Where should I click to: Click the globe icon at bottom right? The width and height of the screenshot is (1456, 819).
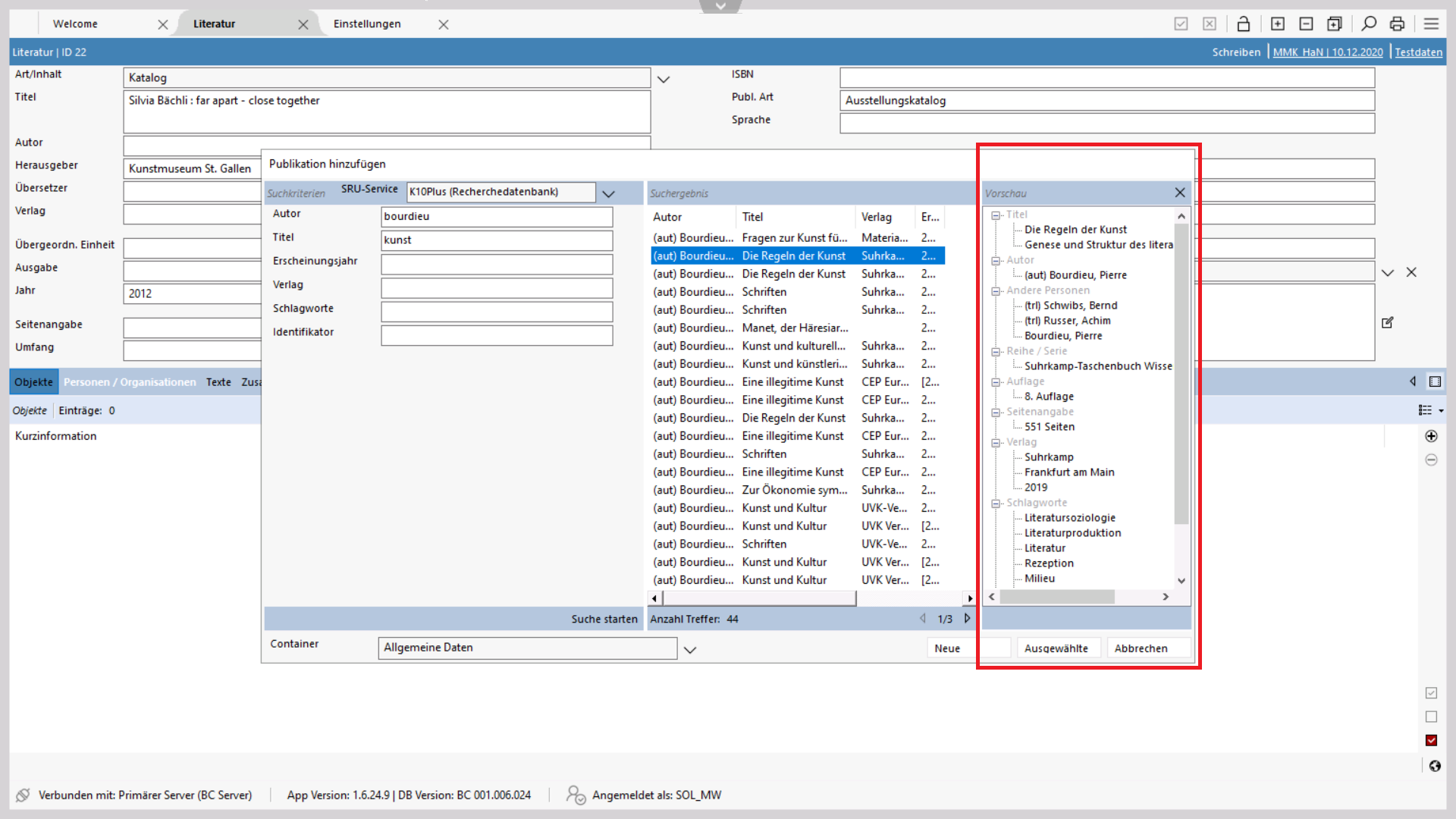coord(1434,766)
